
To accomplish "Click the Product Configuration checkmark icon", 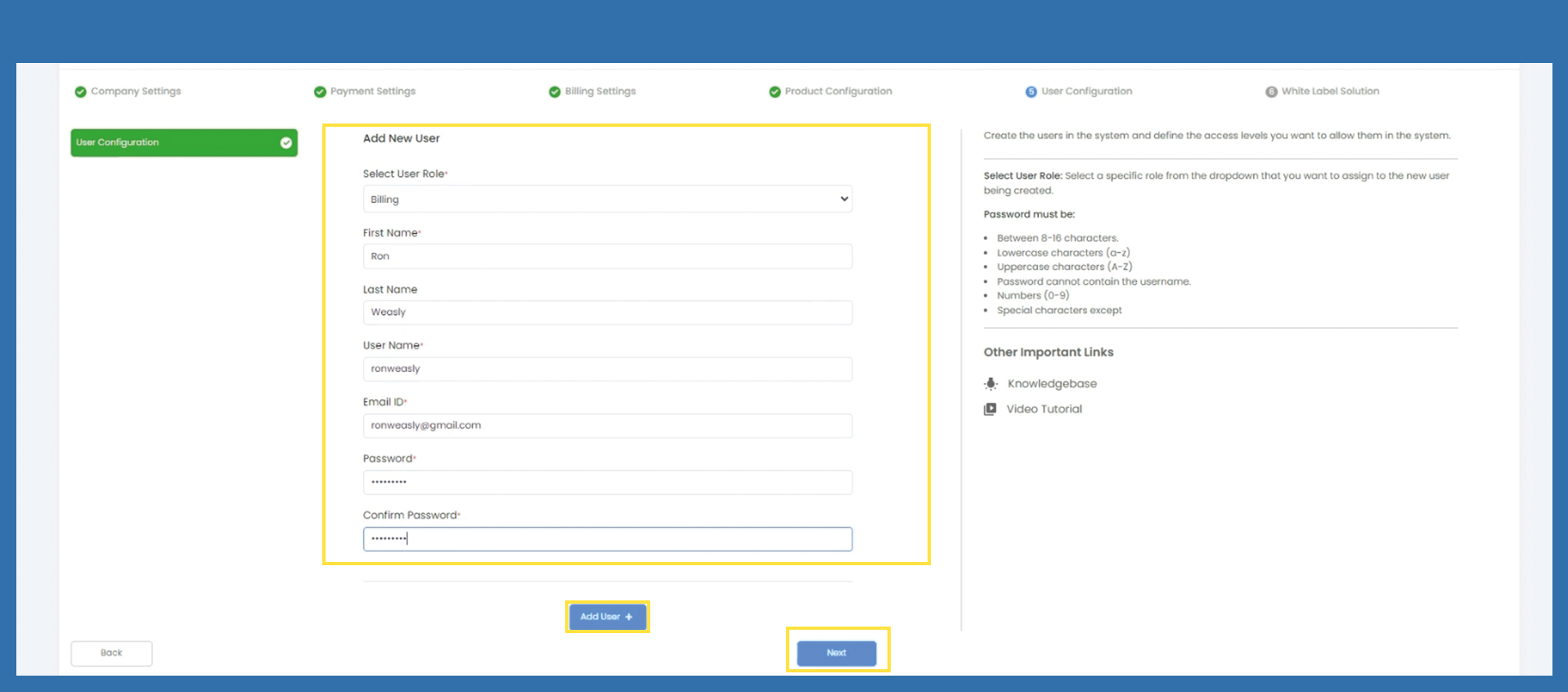I will point(775,92).
